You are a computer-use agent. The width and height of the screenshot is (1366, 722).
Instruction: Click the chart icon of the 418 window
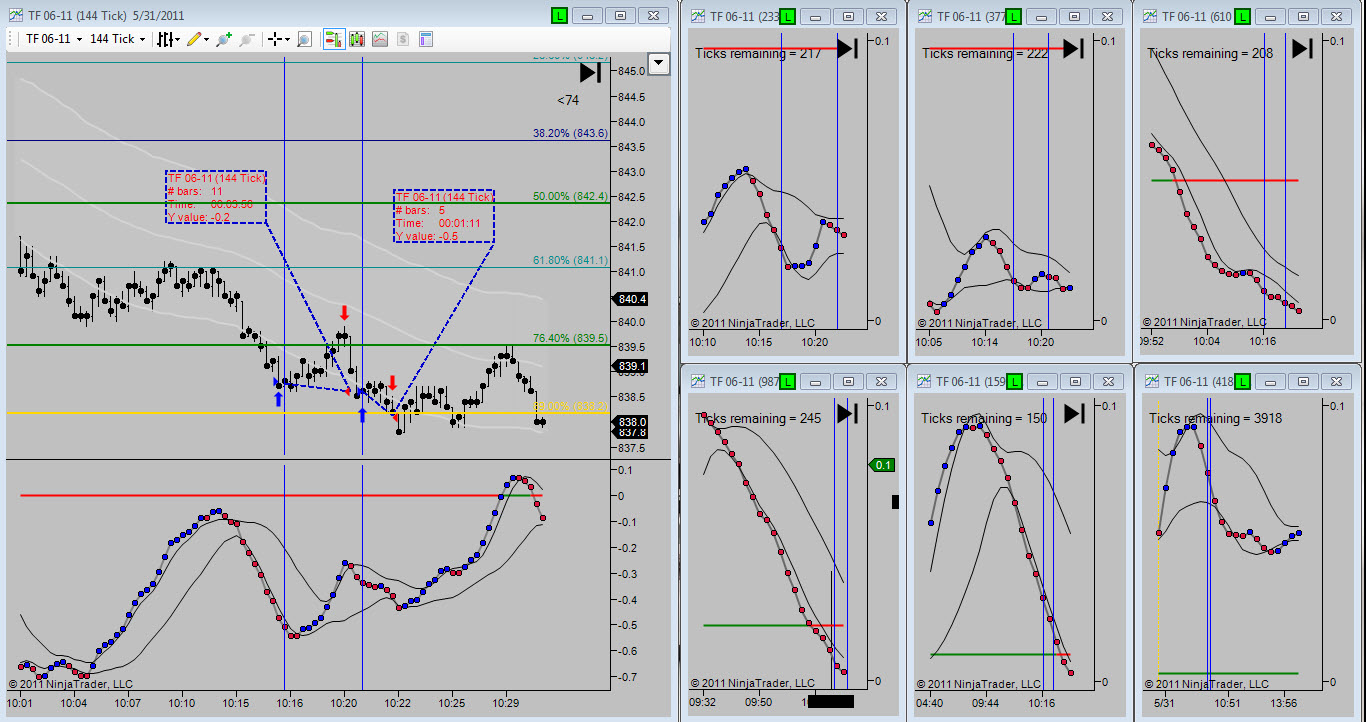tap(1151, 381)
